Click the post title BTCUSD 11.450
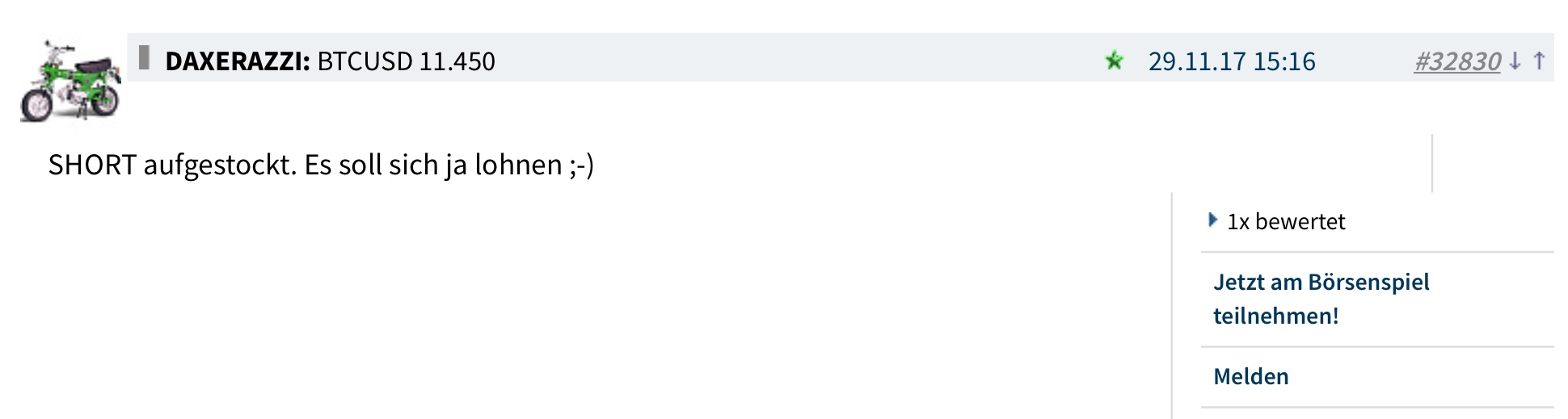The image size is (1568, 419). click(406, 61)
